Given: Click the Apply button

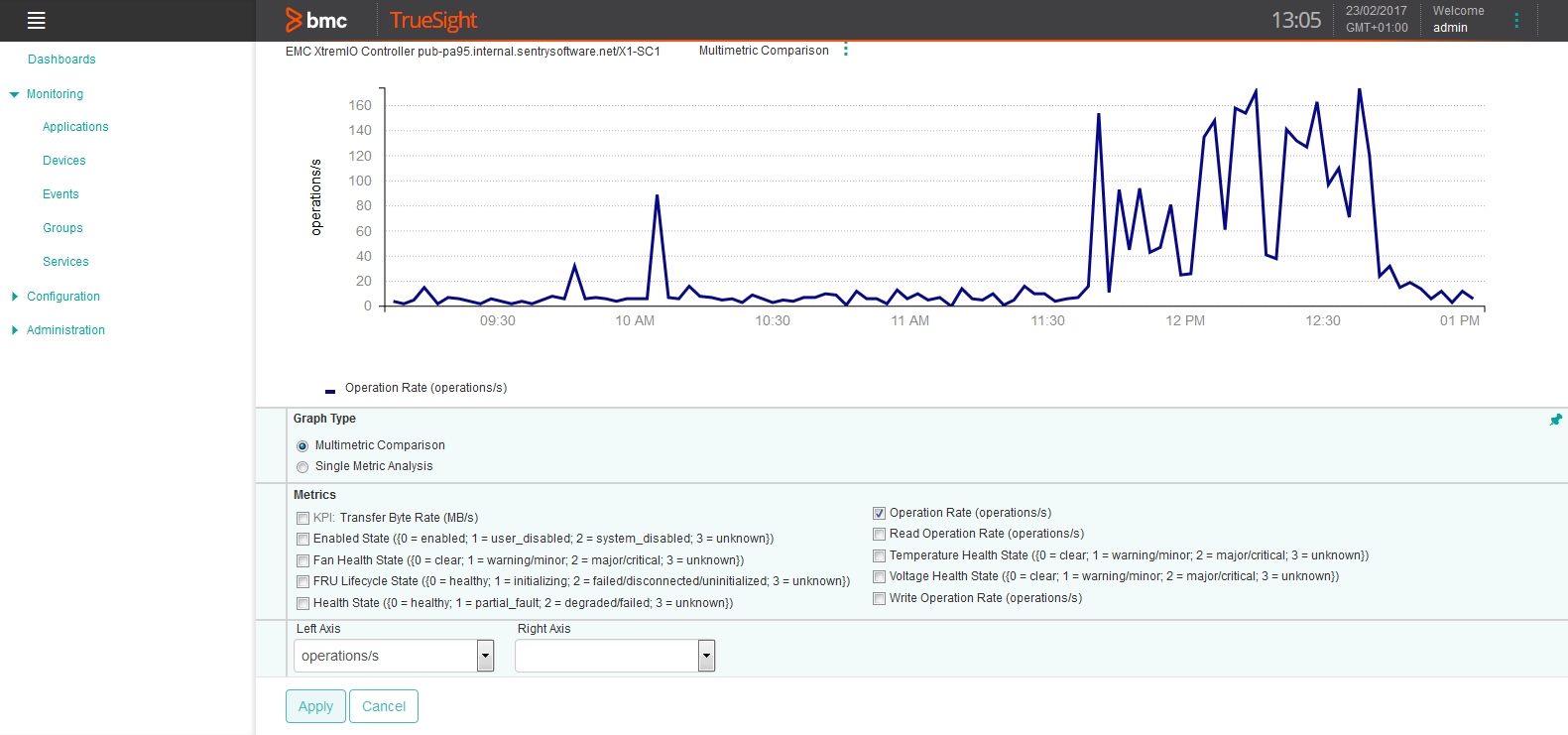Looking at the screenshot, I should point(316,706).
